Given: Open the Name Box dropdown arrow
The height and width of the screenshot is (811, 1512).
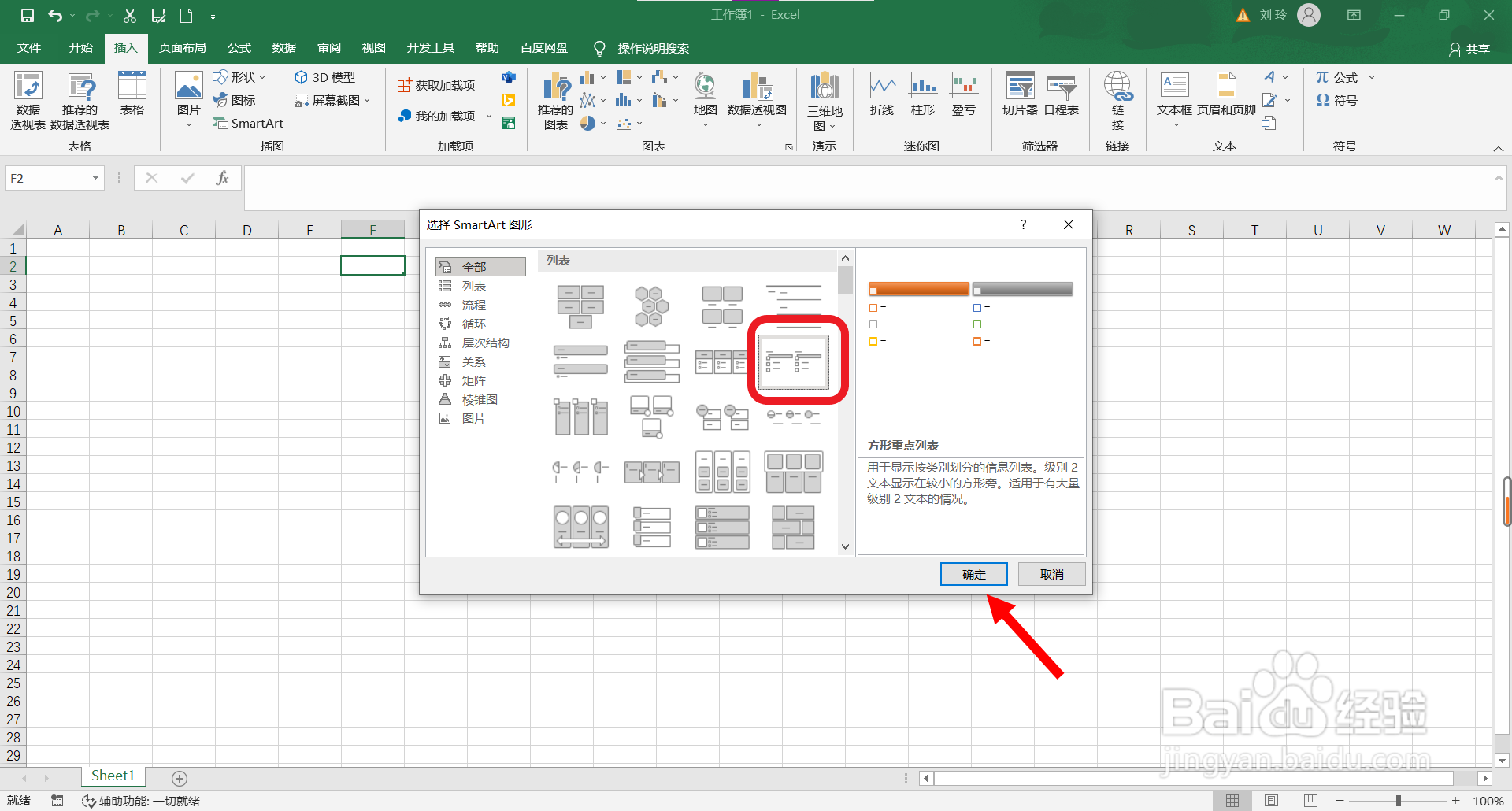Looking at the screenshot, I should click(x=95, y=178).
